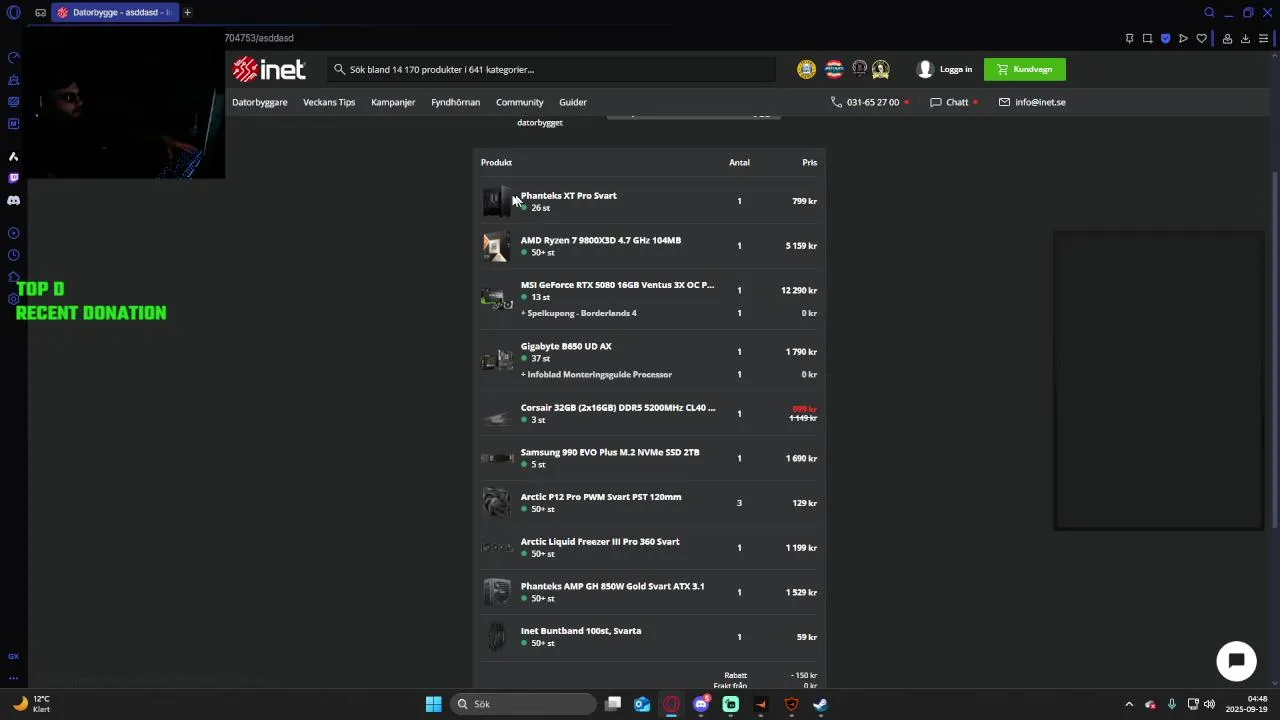The image size is (1280, 720).
Task: Click the first gold award badge in the header
Action: 806,69
